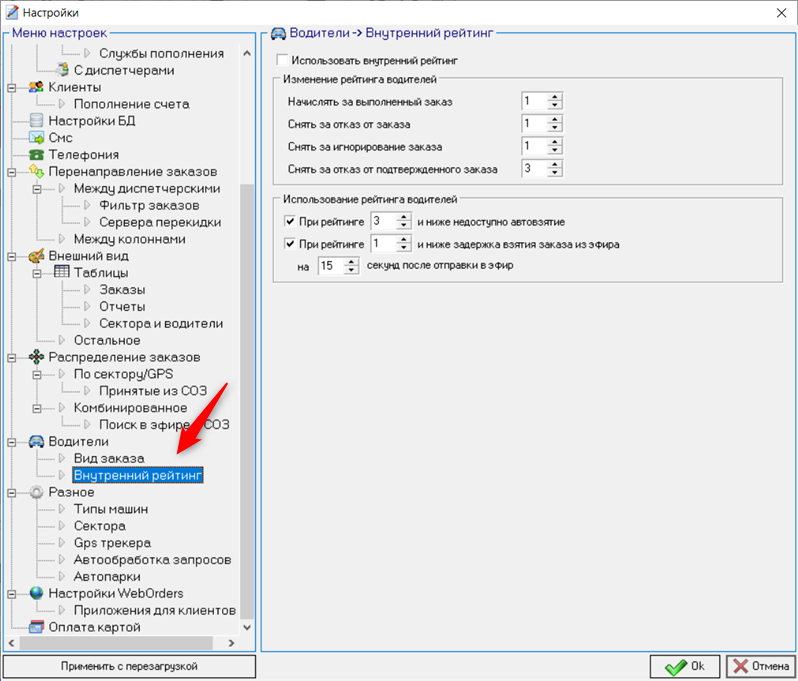Toggle the задержка взятия заказа checkbox

tap(290, 244)
